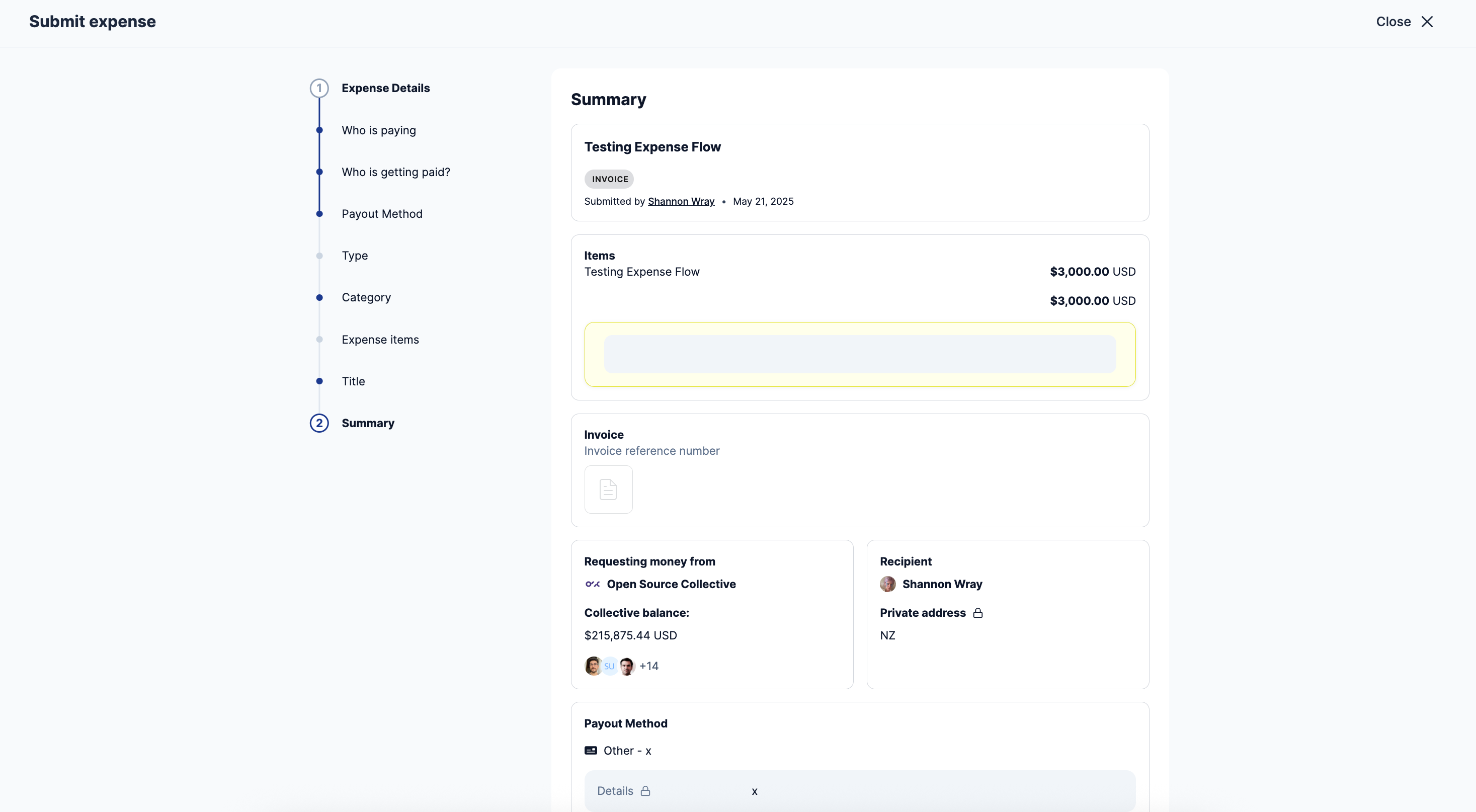This screenshot has height=812, width=1476.
Task: Click the first admin avatar under Collective balance
Action: pos(593,666)
